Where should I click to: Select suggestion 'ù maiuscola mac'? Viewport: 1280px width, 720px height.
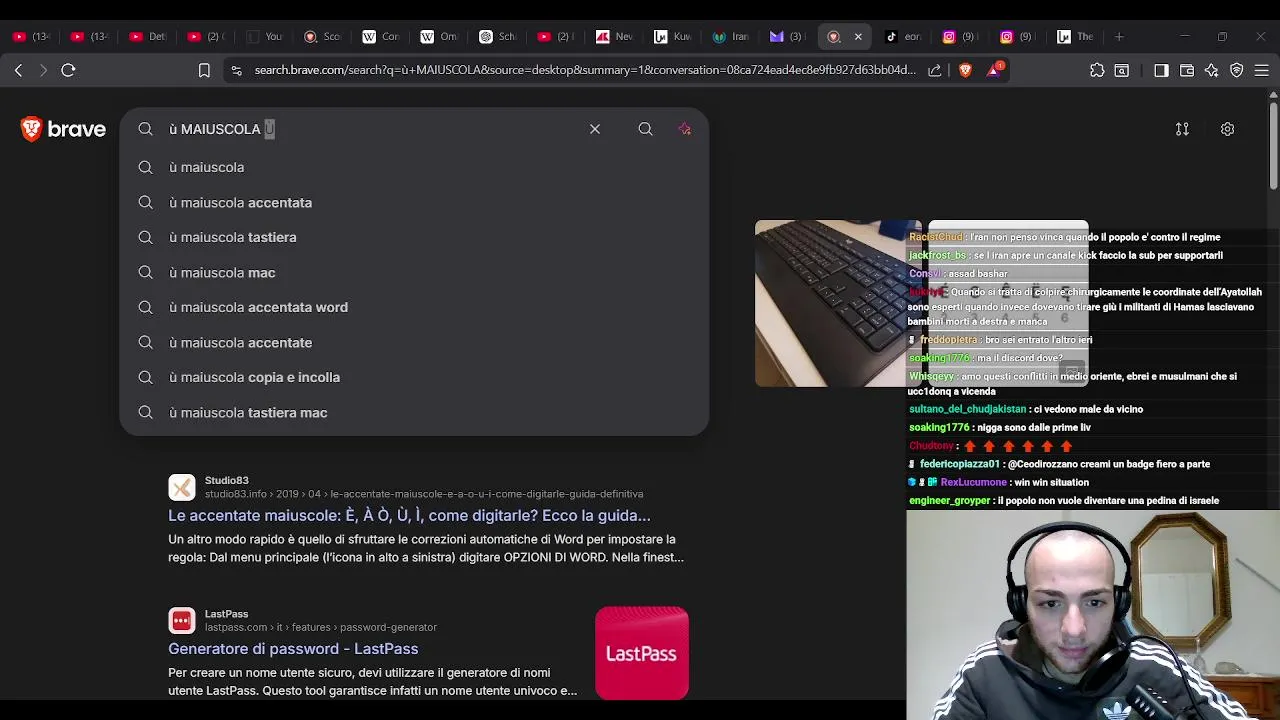click(x=414, y=272)
